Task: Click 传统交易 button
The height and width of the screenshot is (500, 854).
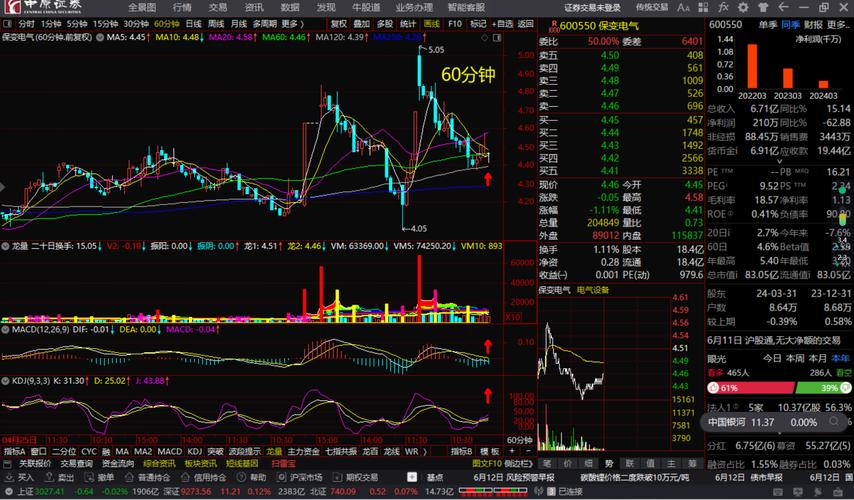Action: pos(651,8)
